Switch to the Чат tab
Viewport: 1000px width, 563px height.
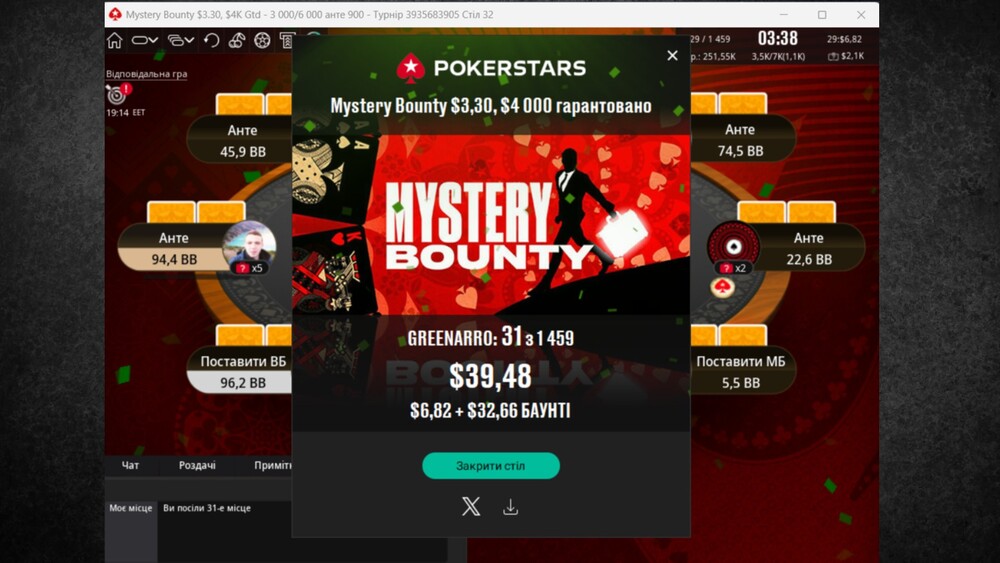[130, 465]
